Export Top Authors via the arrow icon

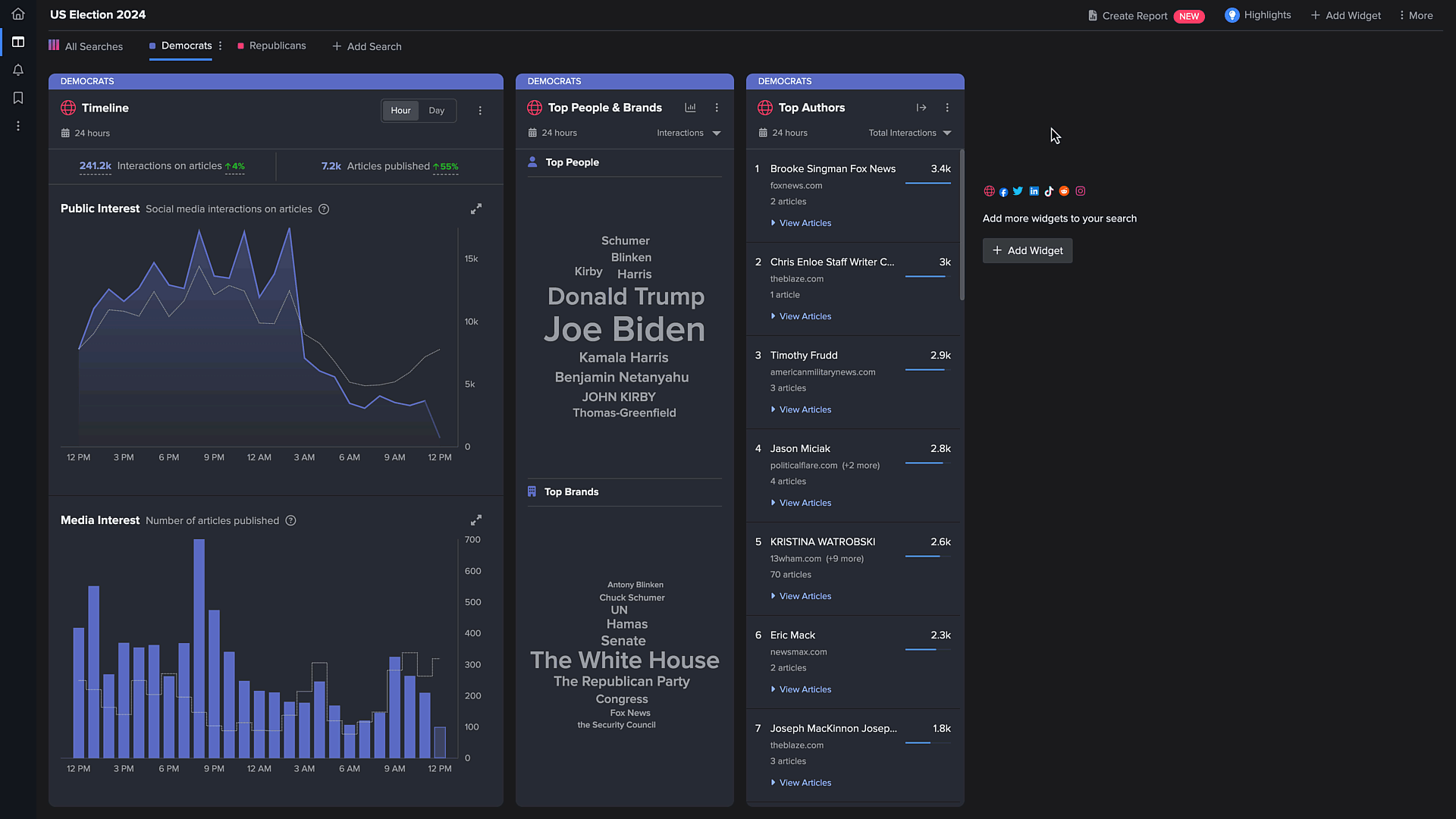[921, 108]
